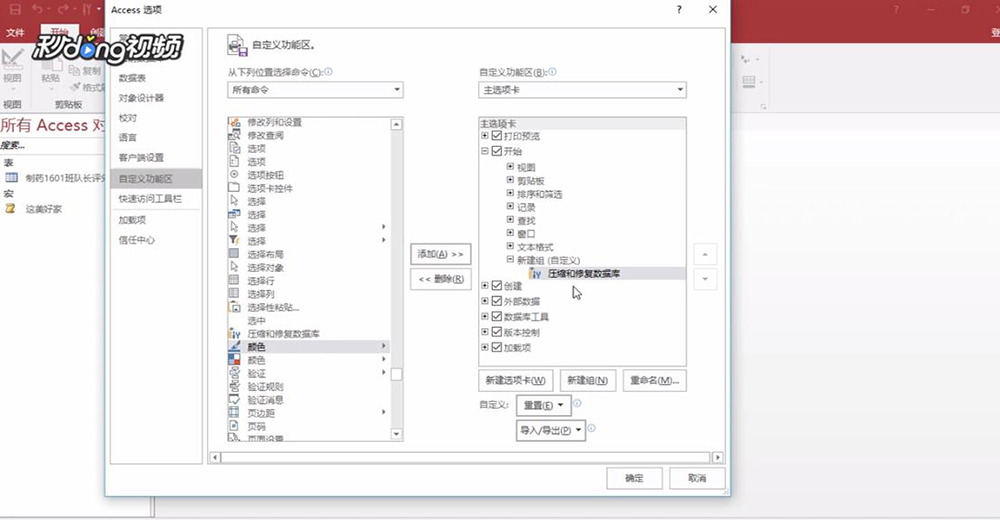Screen dimensions: 1000x520
Task: Pick the 选择行 table icon
Action: [x=234, y=280]
